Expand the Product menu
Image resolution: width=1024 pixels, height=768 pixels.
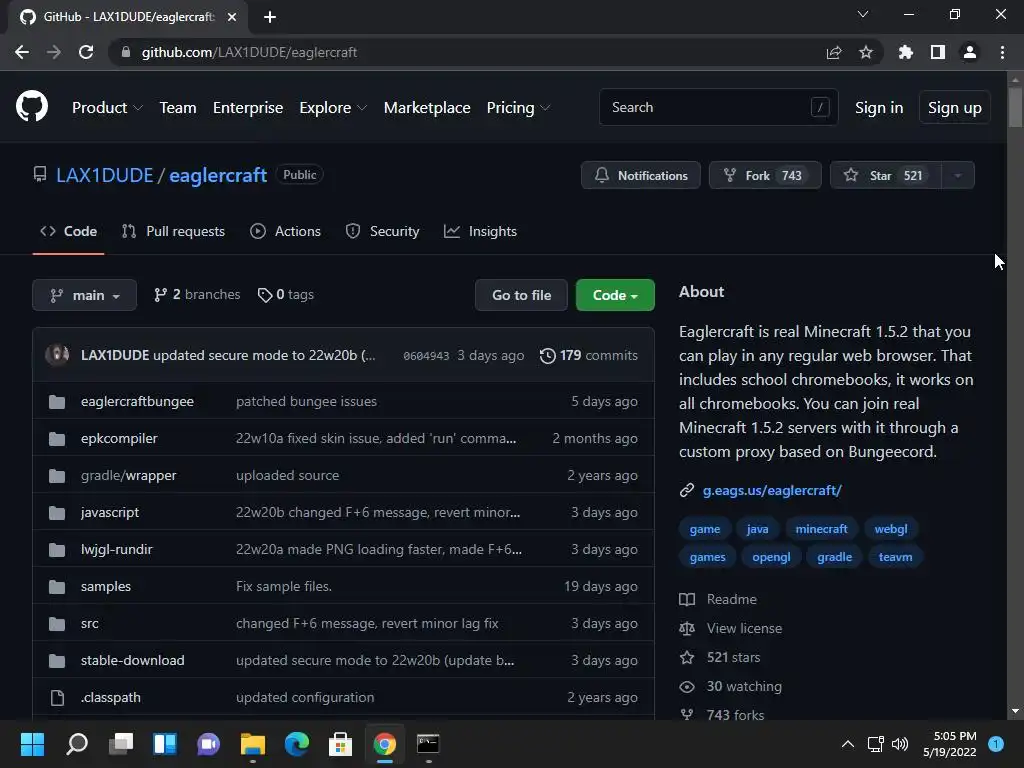point(107,108)
